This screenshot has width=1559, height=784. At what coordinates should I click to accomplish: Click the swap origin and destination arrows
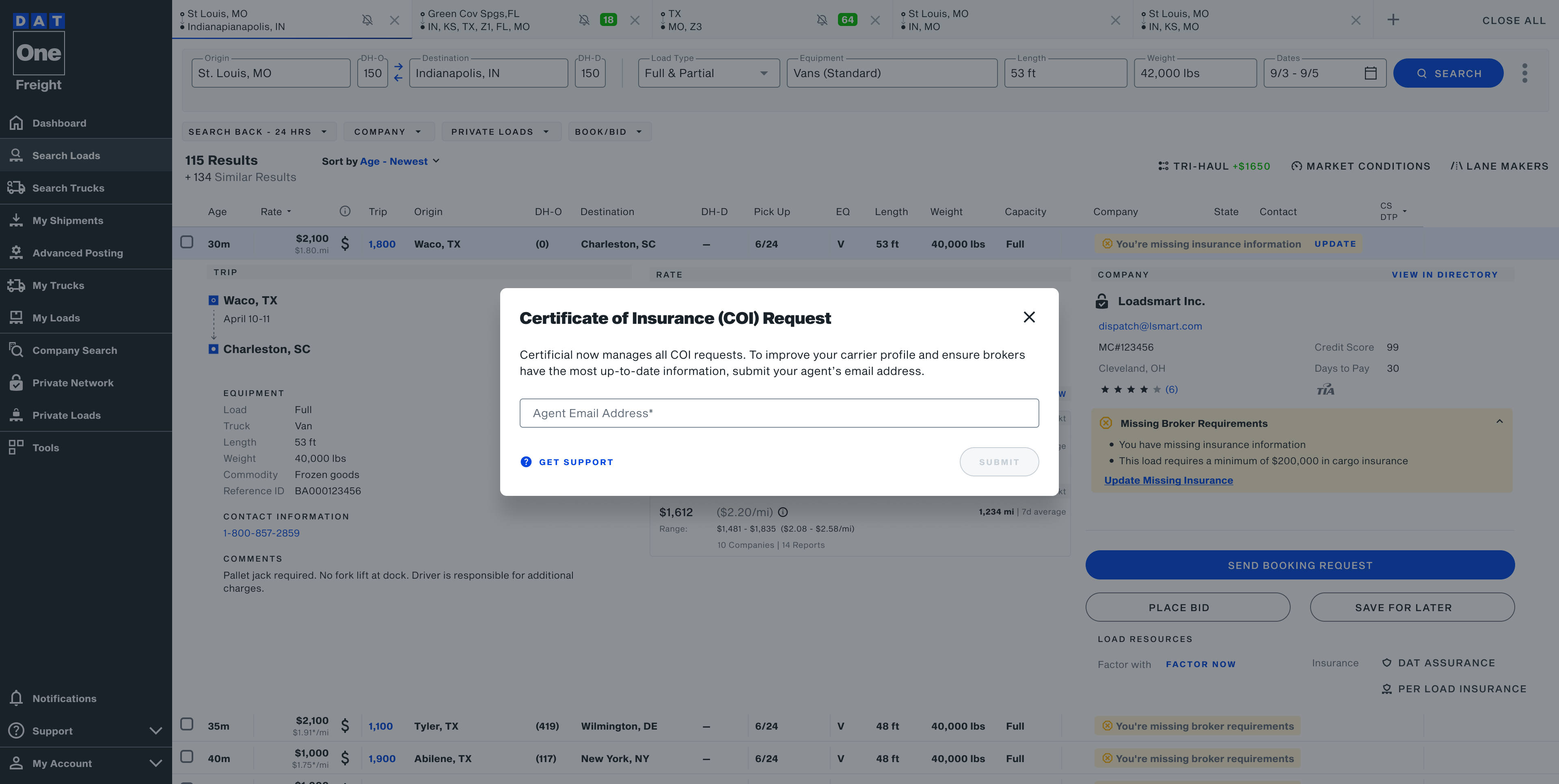[x=398, y=73]
